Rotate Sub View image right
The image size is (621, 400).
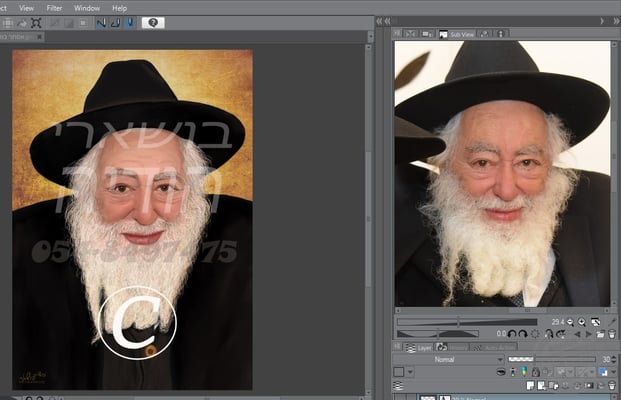pyautogui.click(x=523, y=334)
